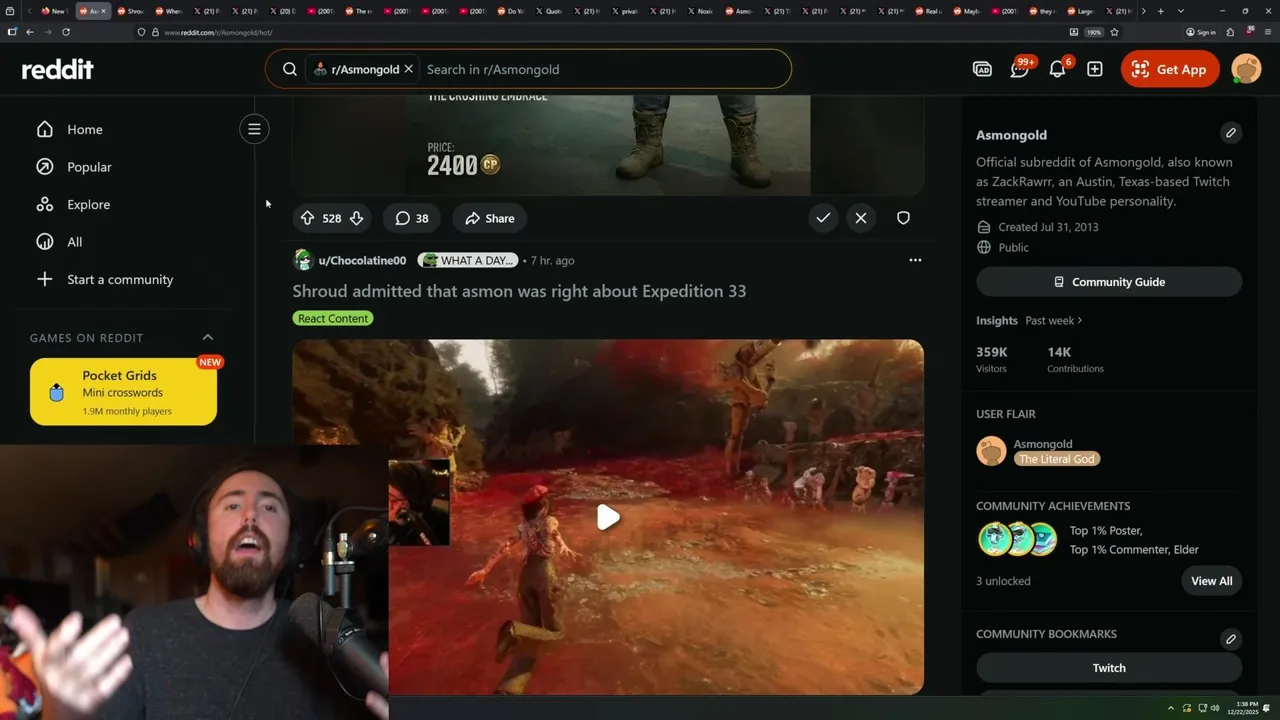1280x720 pixels.
Task: Reload the page
Action: tap(66, 32)
